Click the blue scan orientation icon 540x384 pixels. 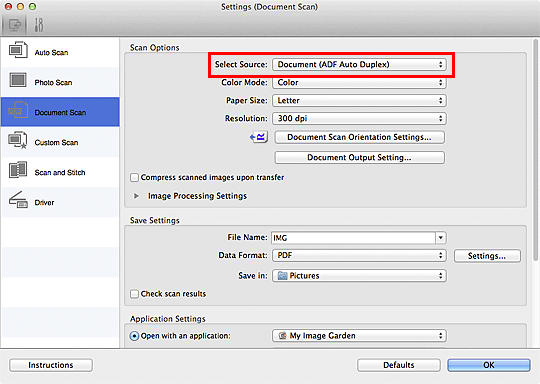[259, 137]
